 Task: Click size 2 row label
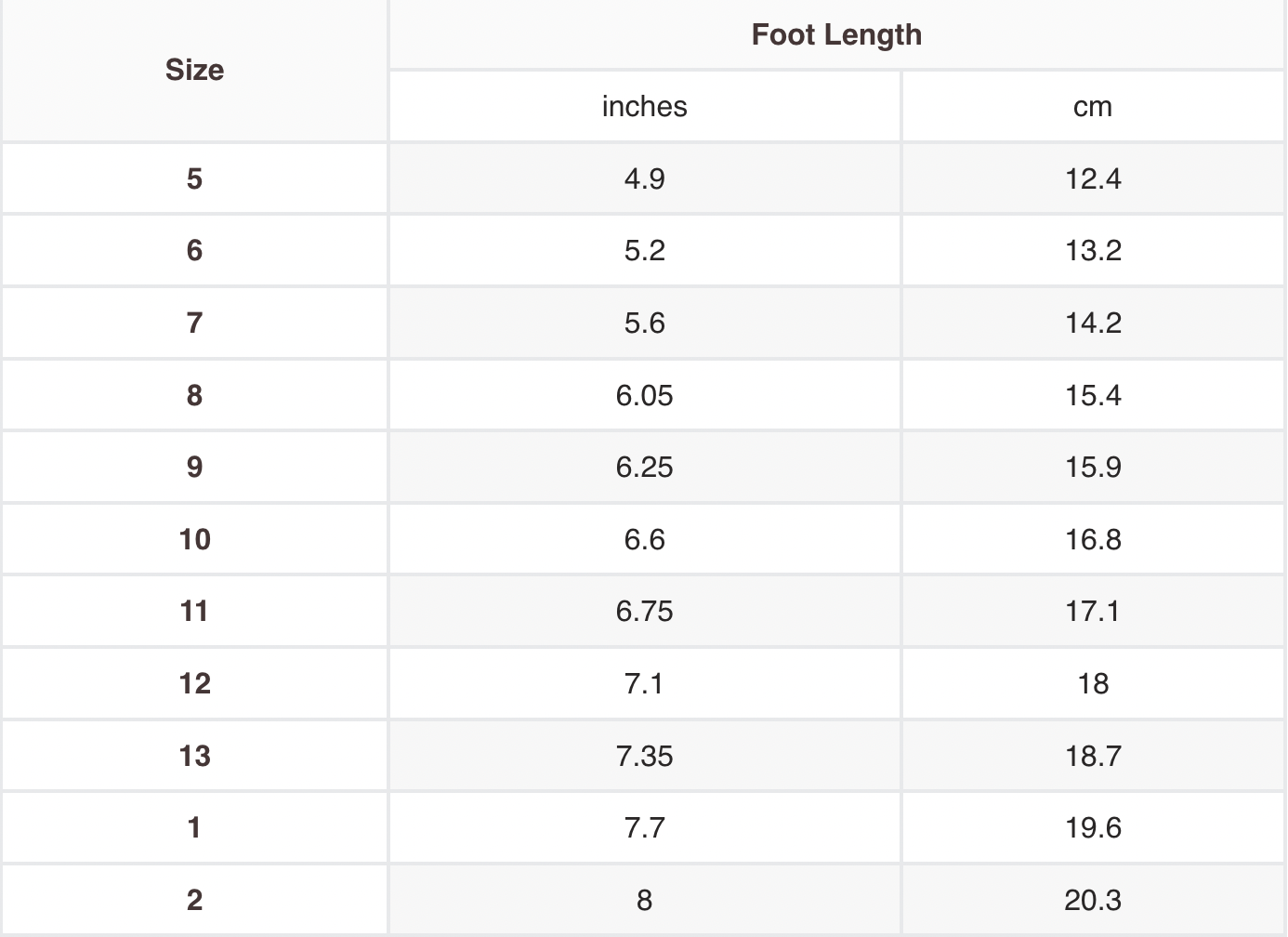pos(194,900)
